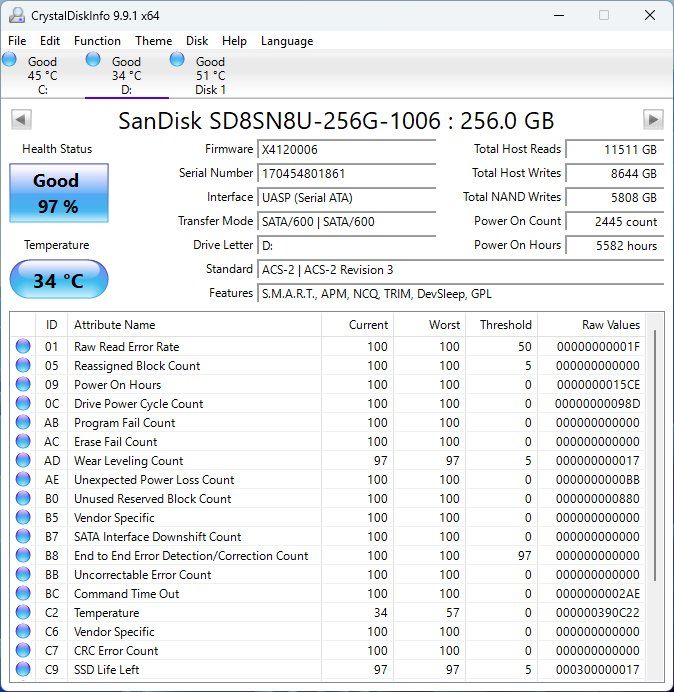
Task: Click the Total Host Writes value 8644 GB
Action: point(615,173)
